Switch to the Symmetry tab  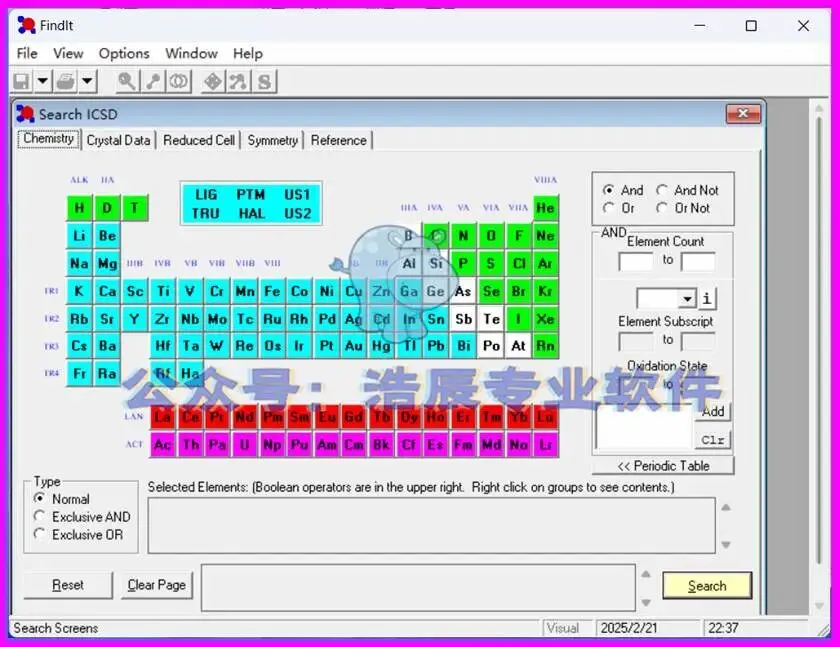click(273, 140)
